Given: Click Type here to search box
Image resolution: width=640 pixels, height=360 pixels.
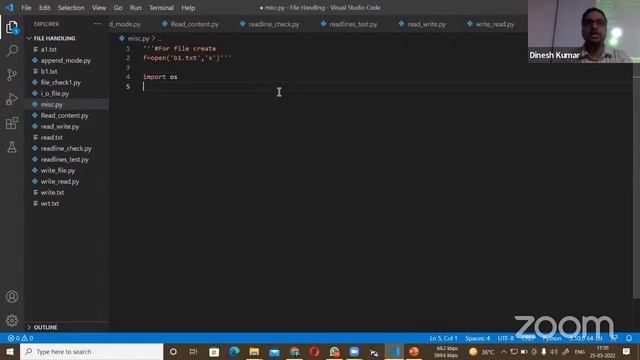Looking at the screenshot, I should tap(91, 351).
